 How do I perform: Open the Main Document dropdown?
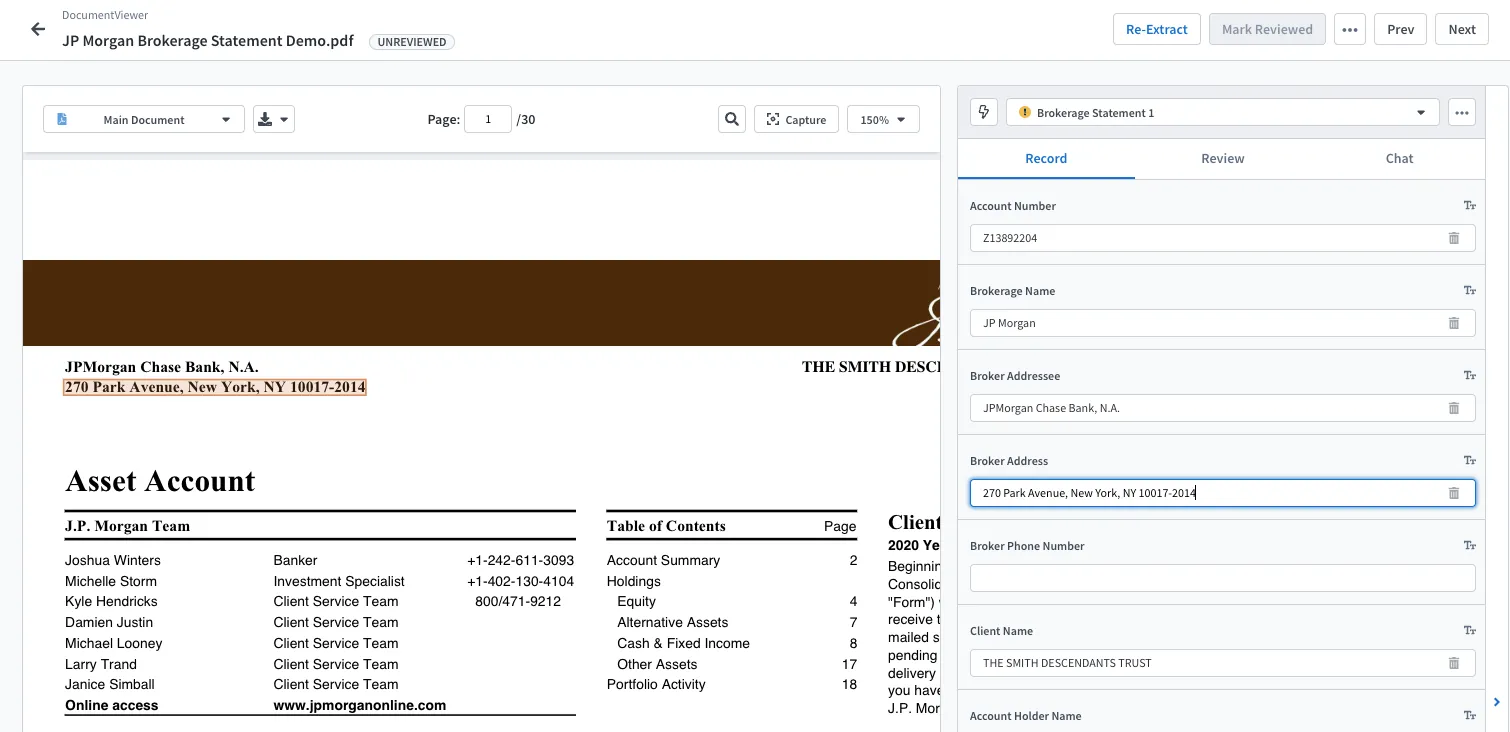[144, 120]
